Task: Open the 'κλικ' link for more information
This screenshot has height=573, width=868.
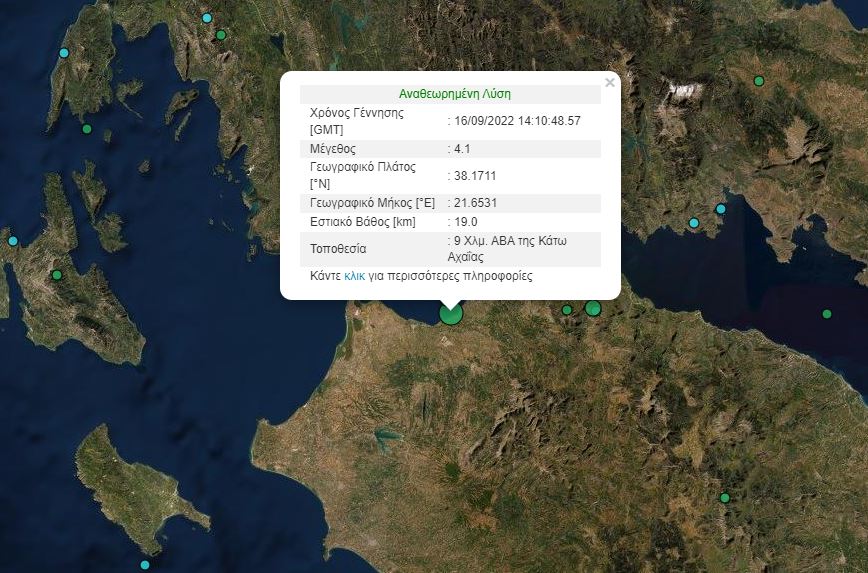Action: point(354,276)
